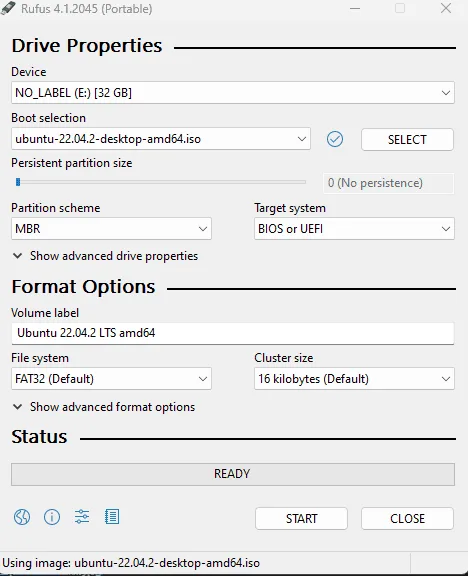Click the 'Target system' label
The height and width of the screenshot is (576, 468).
tap(290, 208)
